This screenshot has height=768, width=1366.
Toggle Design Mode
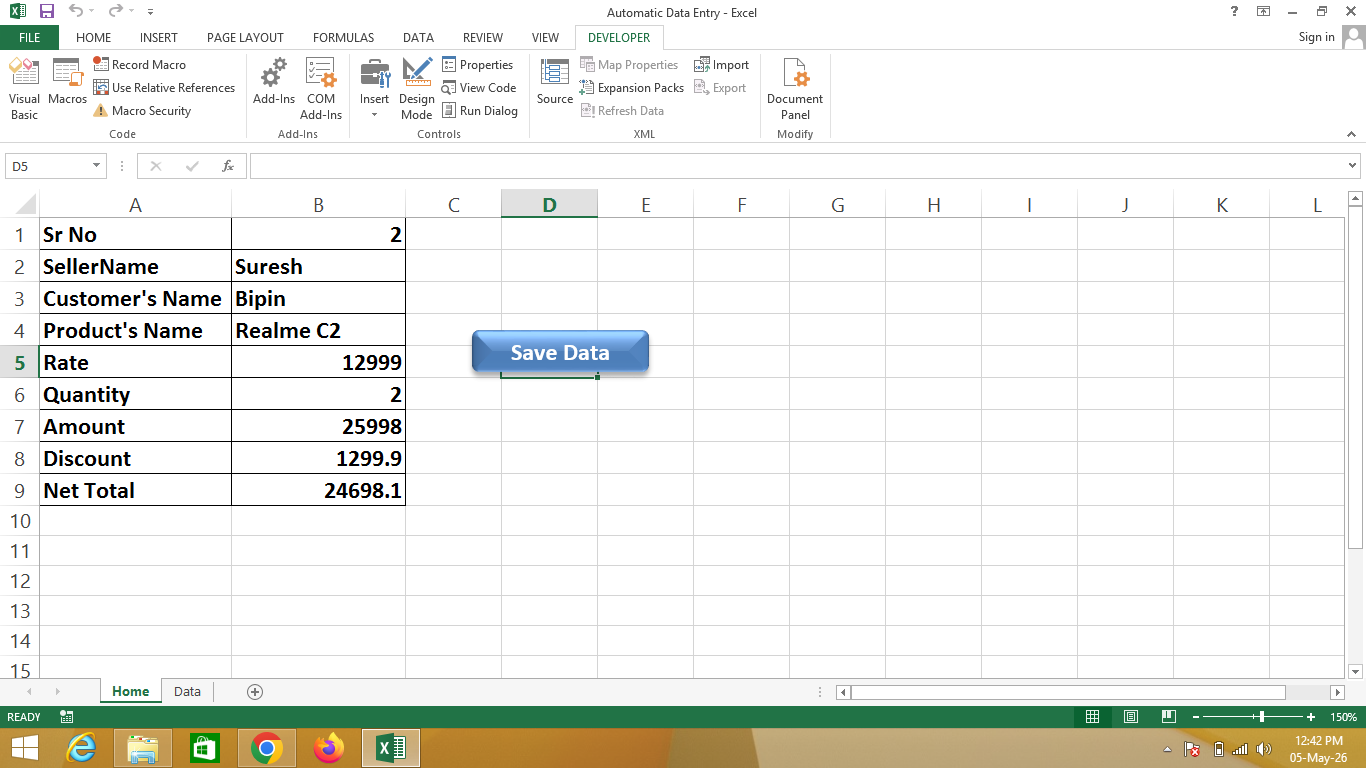coord(417,89)
